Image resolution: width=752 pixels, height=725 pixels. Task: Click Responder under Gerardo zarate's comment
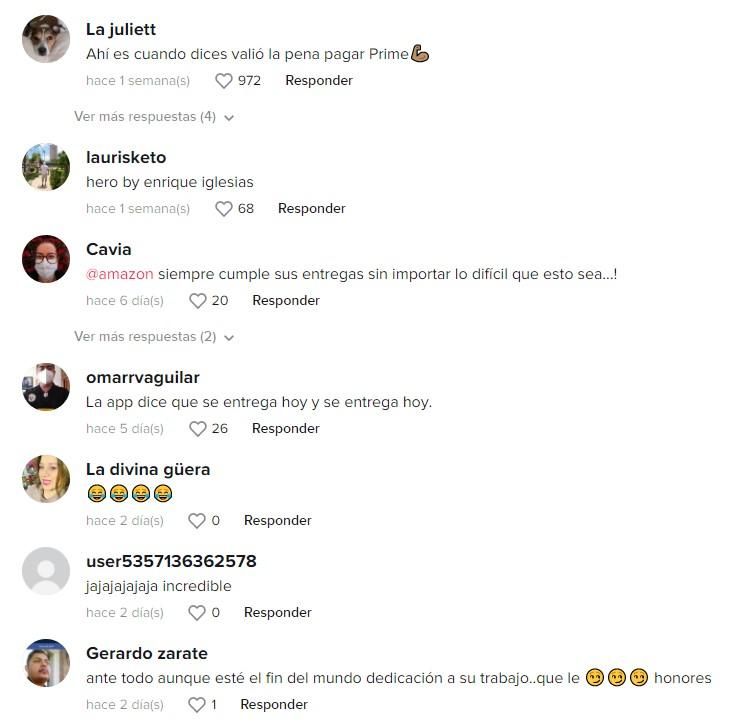coord(274,705)
